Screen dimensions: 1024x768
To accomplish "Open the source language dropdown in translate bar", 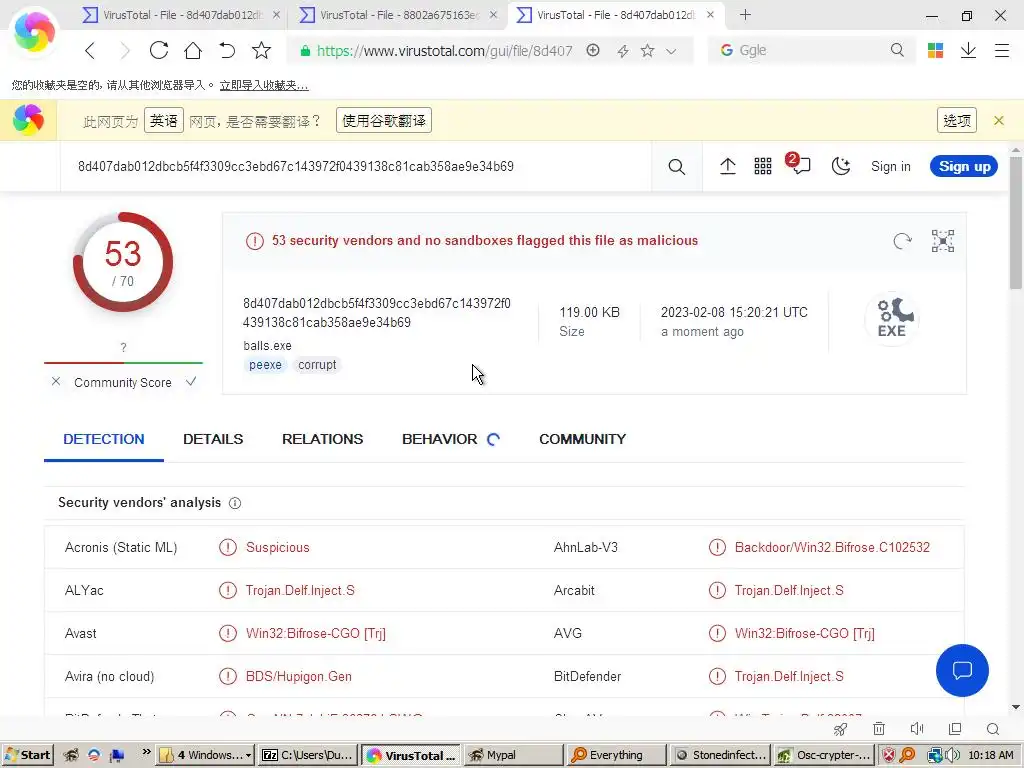I will (164, 120).
